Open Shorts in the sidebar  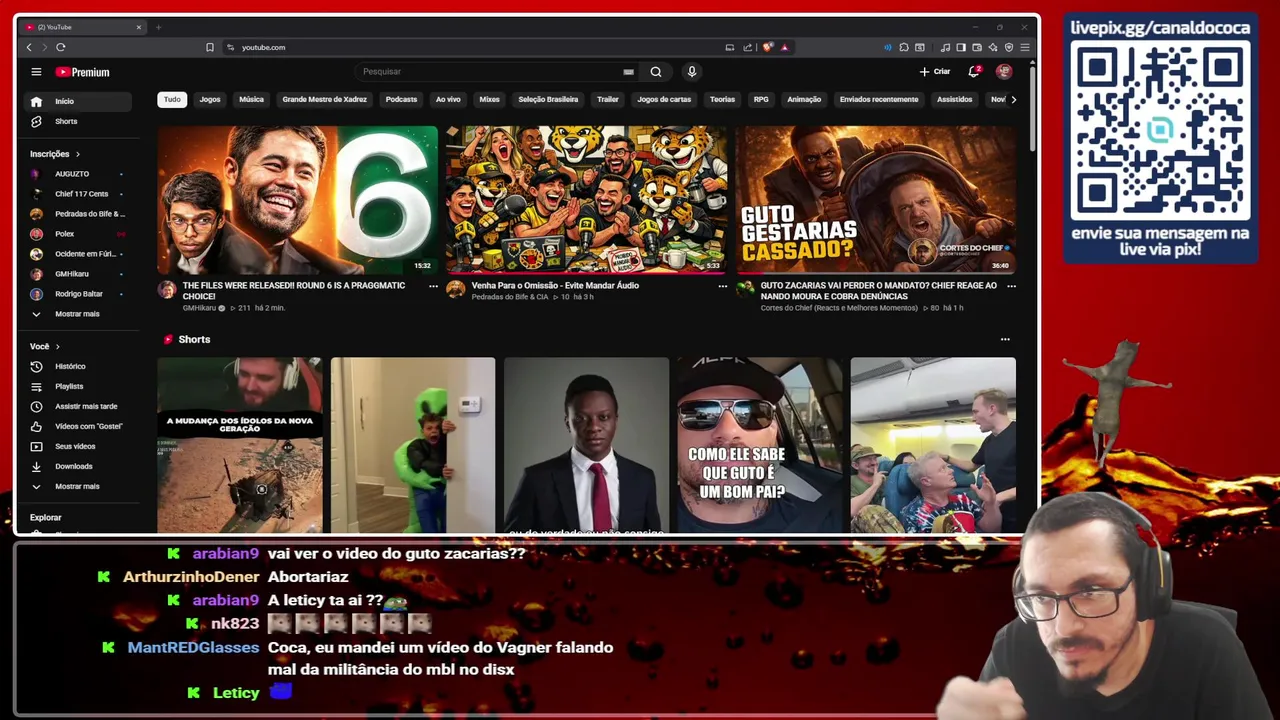[78, 121]
